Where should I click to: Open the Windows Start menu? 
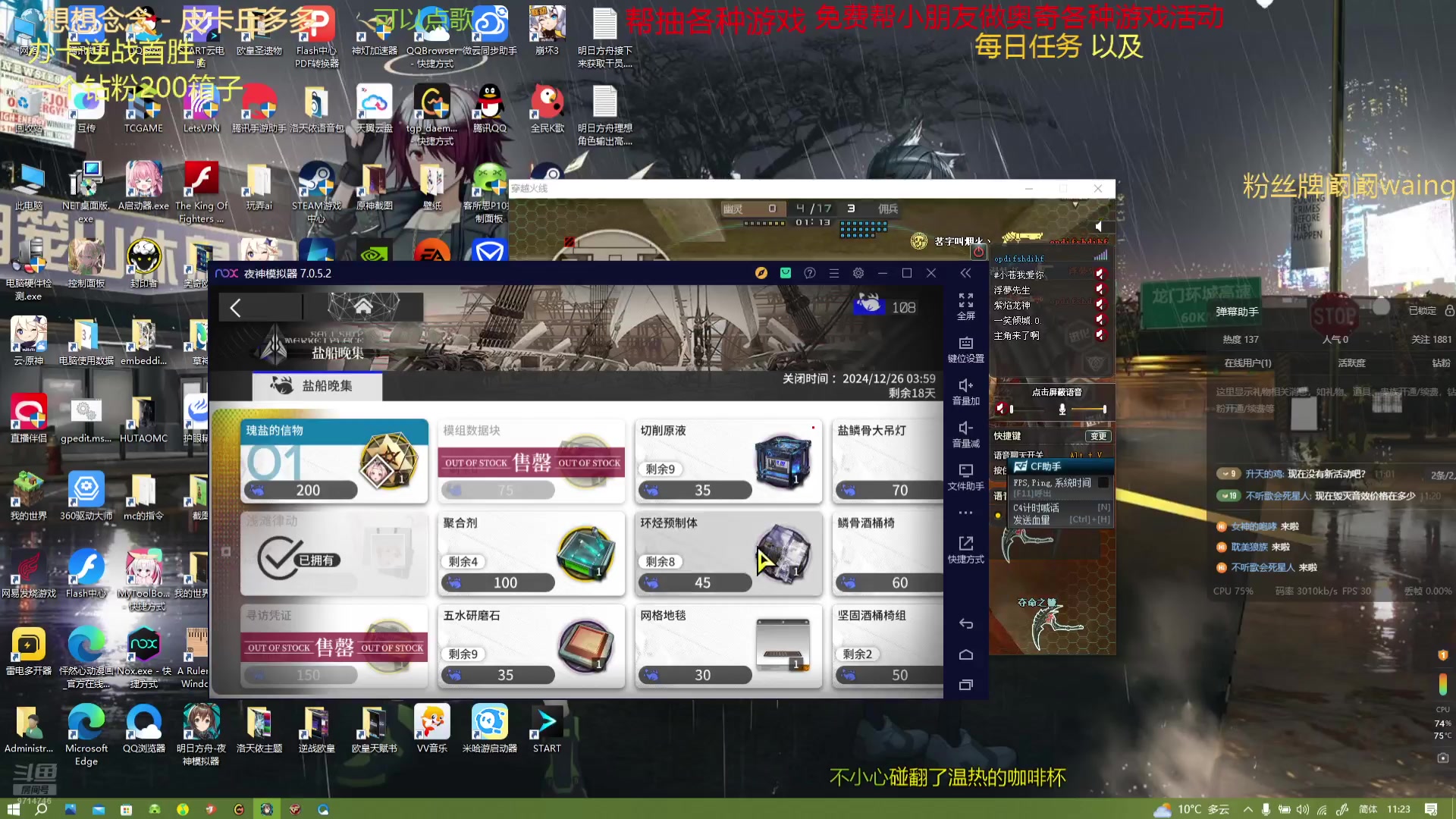13,809
